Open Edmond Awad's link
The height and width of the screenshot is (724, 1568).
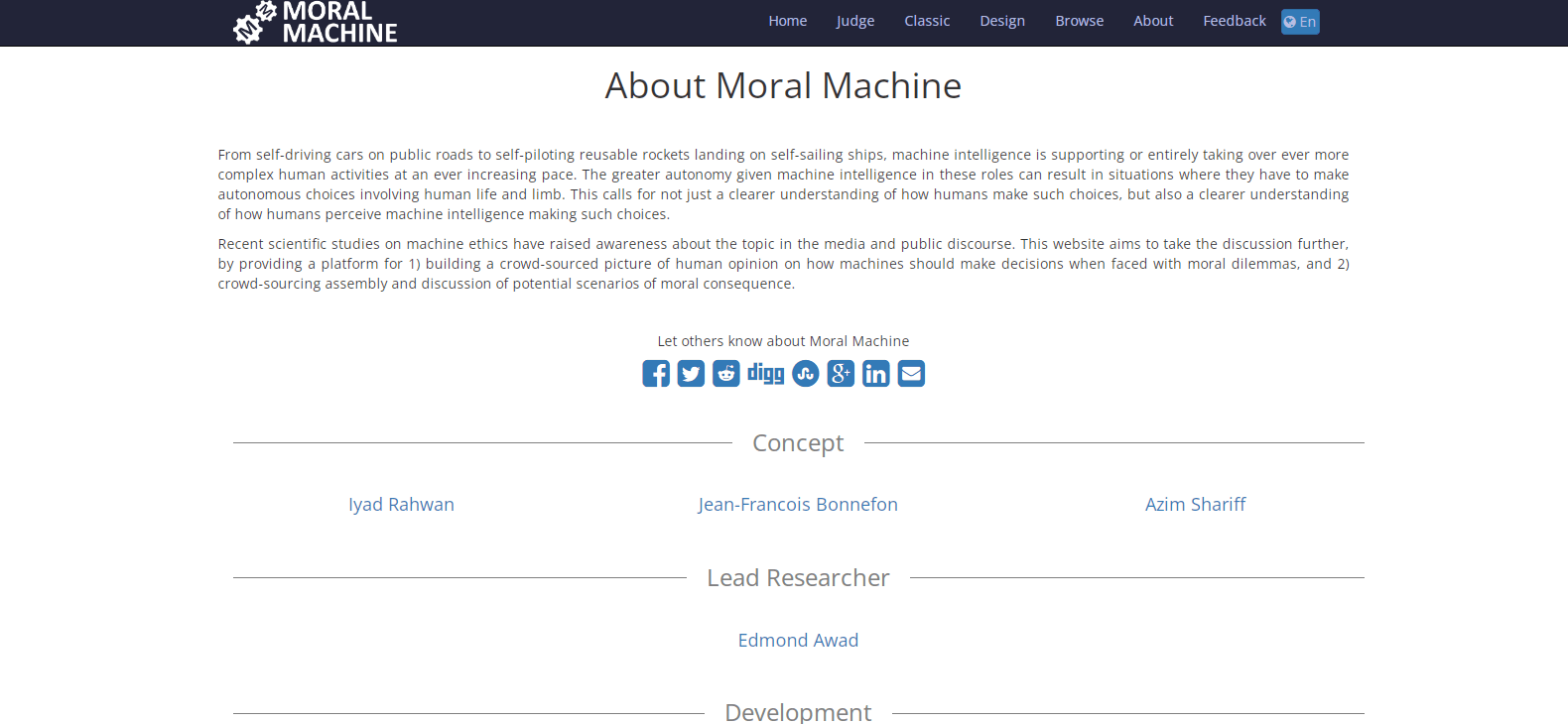(798, 641)
